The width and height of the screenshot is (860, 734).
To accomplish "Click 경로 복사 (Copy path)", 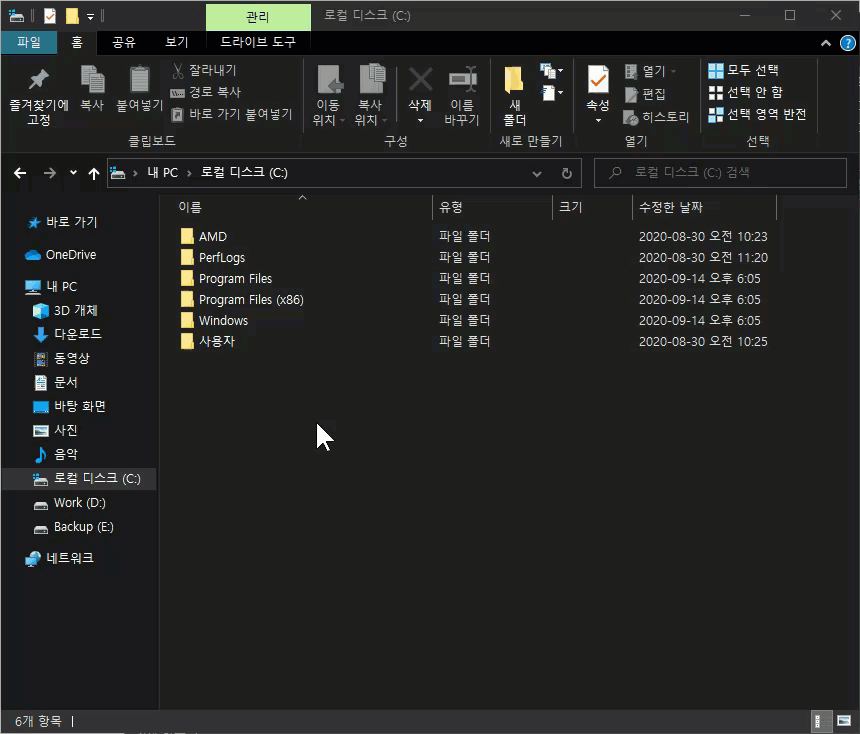I will 206,92.
